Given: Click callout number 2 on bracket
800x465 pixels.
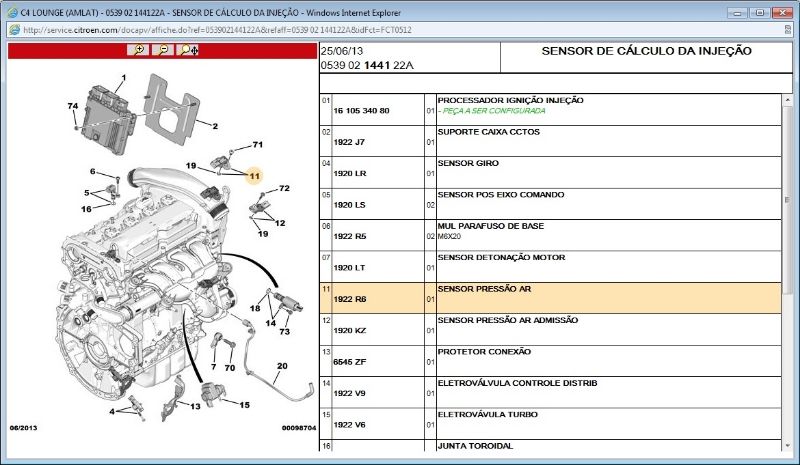Looking at the screenshot, I should [215, 126].
